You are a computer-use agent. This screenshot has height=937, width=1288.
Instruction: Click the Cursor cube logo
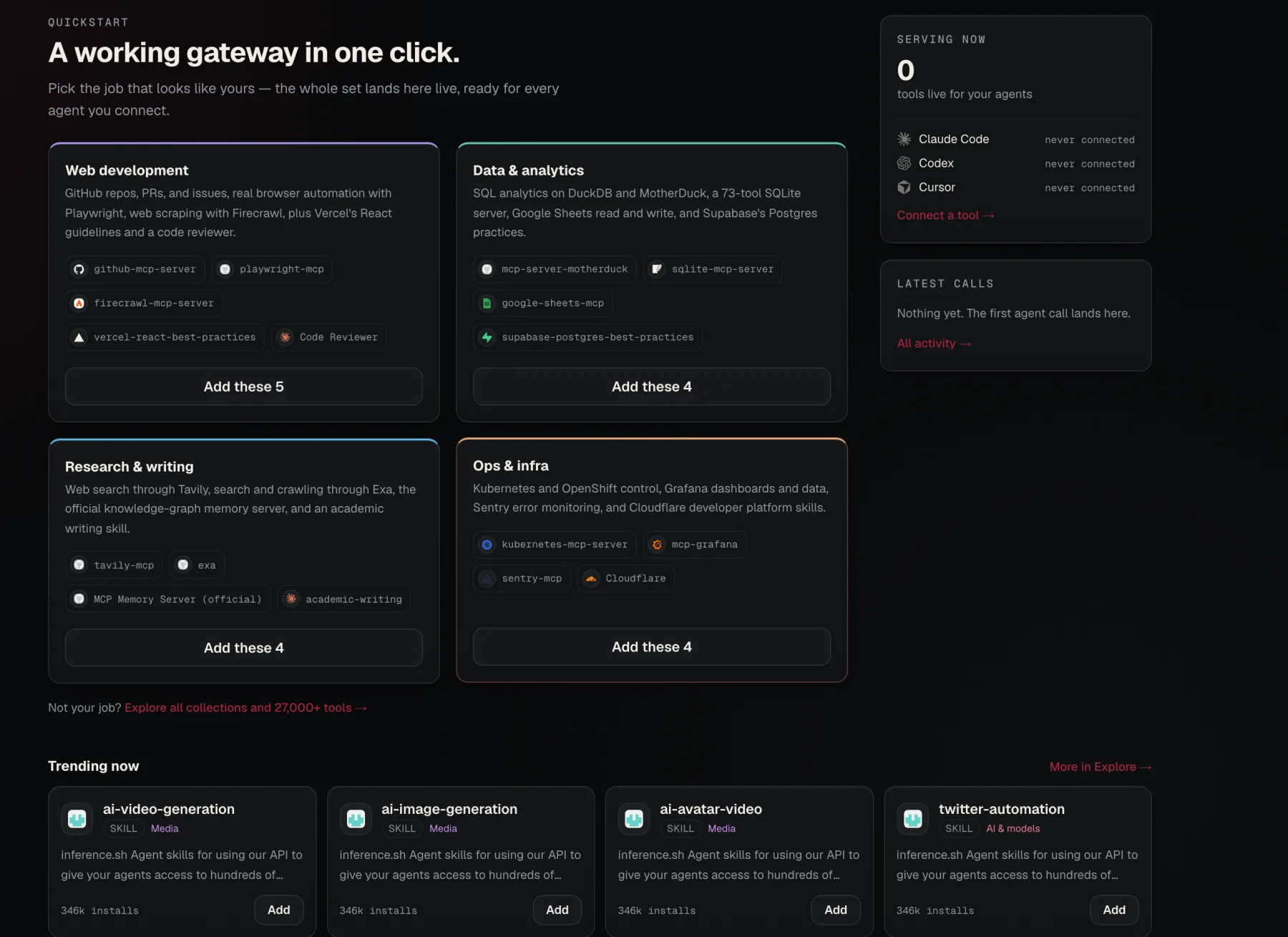pos(904,188)
